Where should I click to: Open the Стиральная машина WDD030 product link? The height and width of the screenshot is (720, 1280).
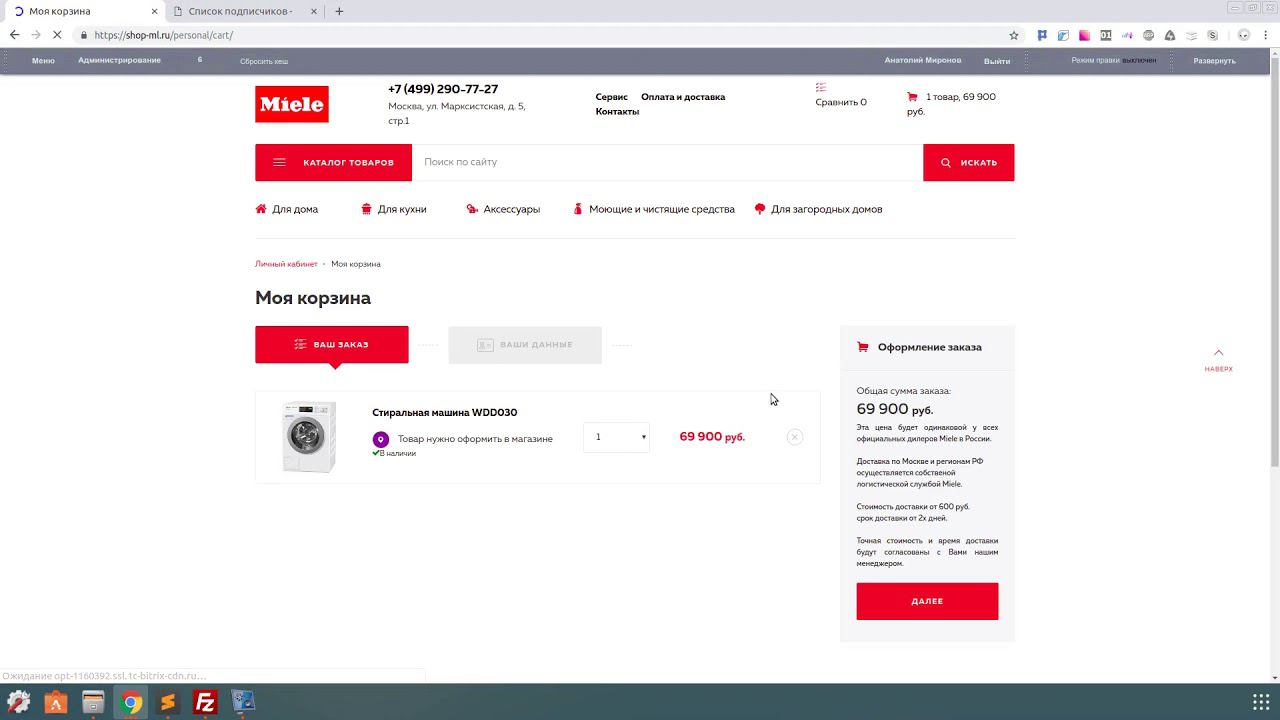click(x=444, y=413)
